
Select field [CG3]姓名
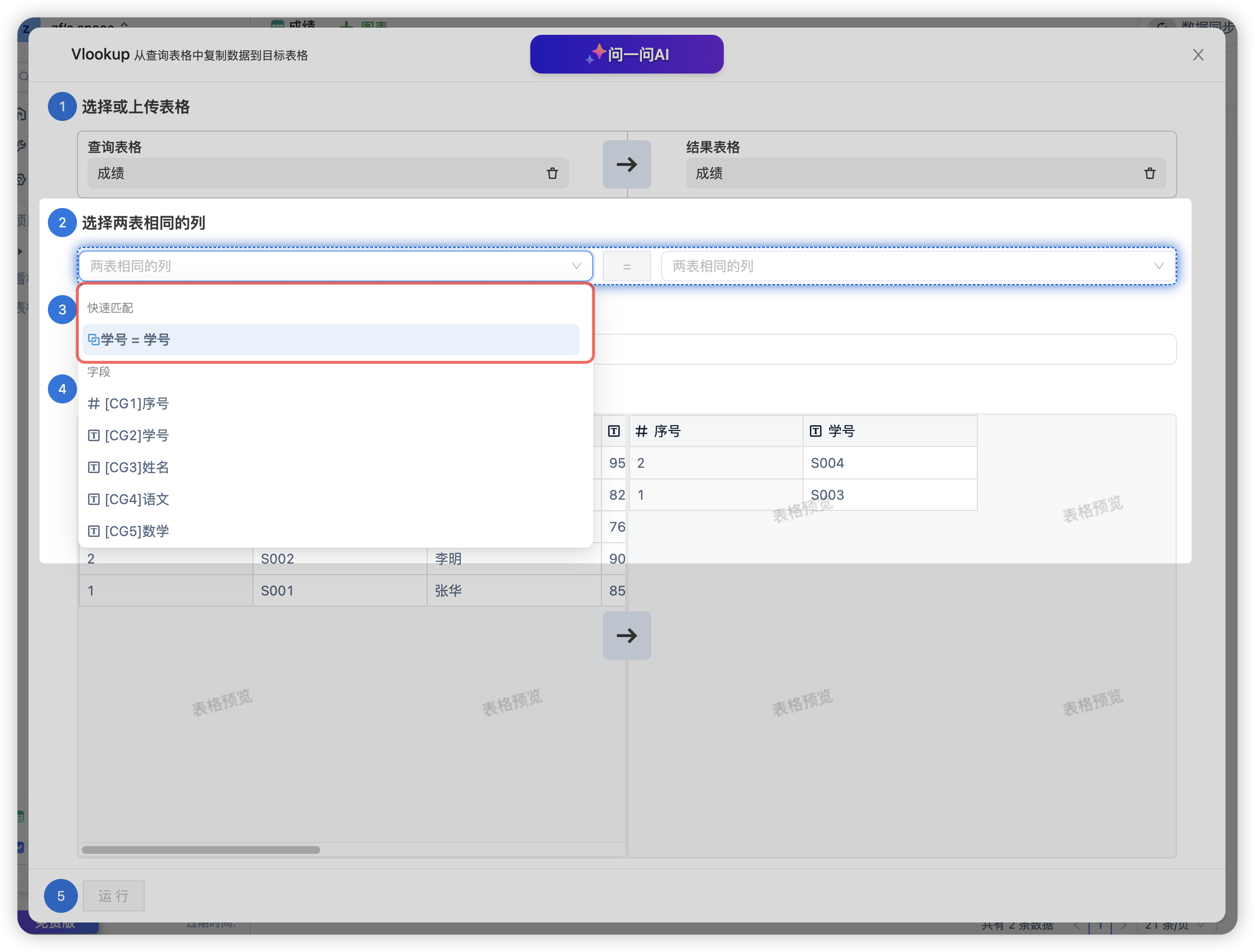coord(335,467)
